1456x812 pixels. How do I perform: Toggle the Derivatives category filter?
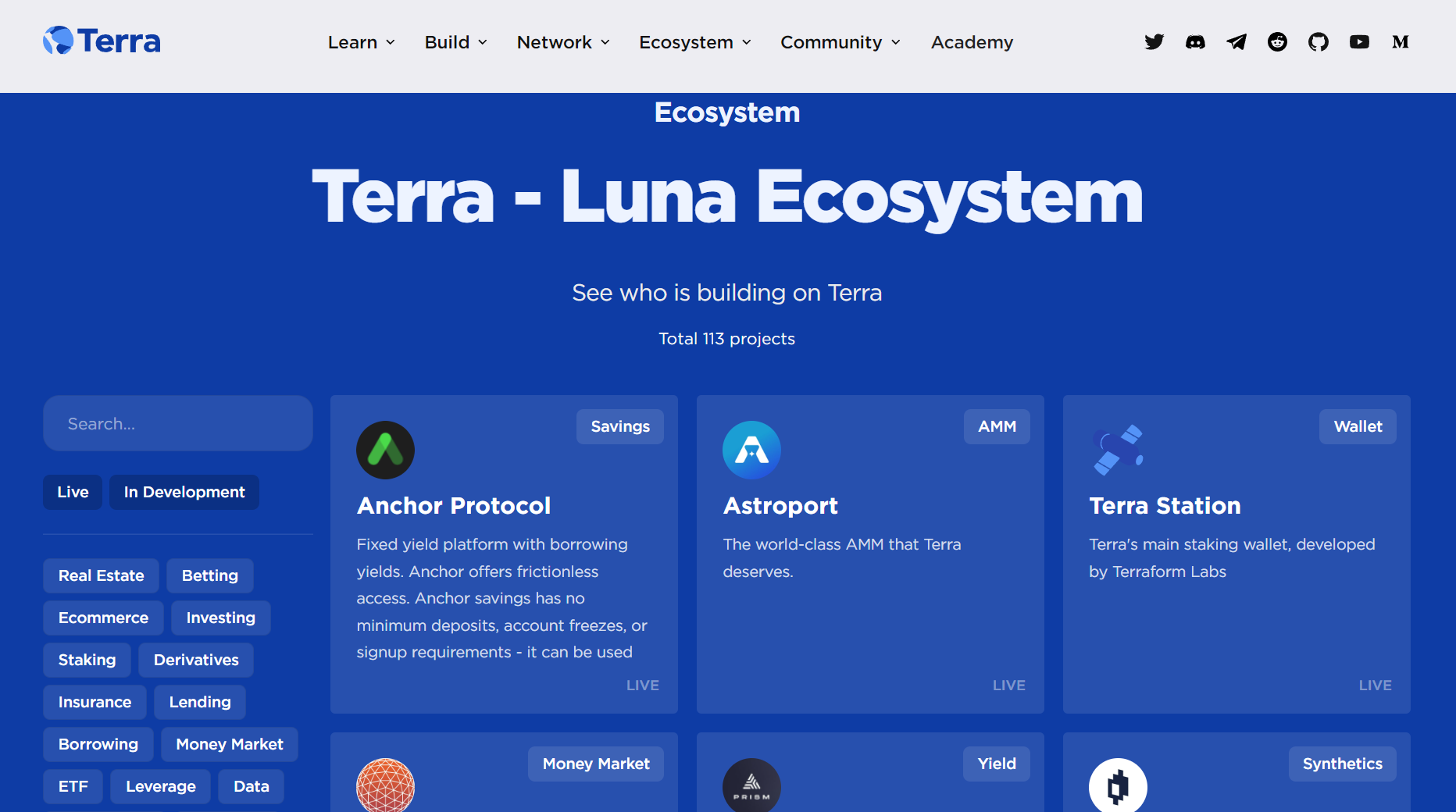[196, 660]
